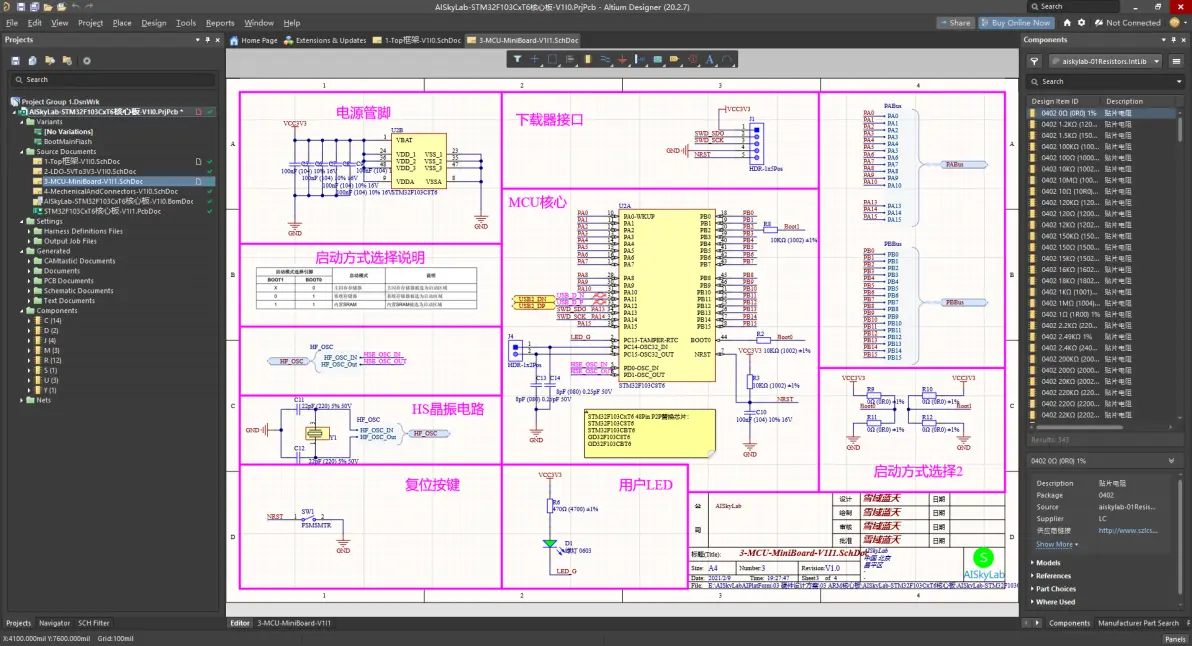The height and width of the screenshot is (646, 1192).
Task: Click the Share button
Action: coord(955,23)
